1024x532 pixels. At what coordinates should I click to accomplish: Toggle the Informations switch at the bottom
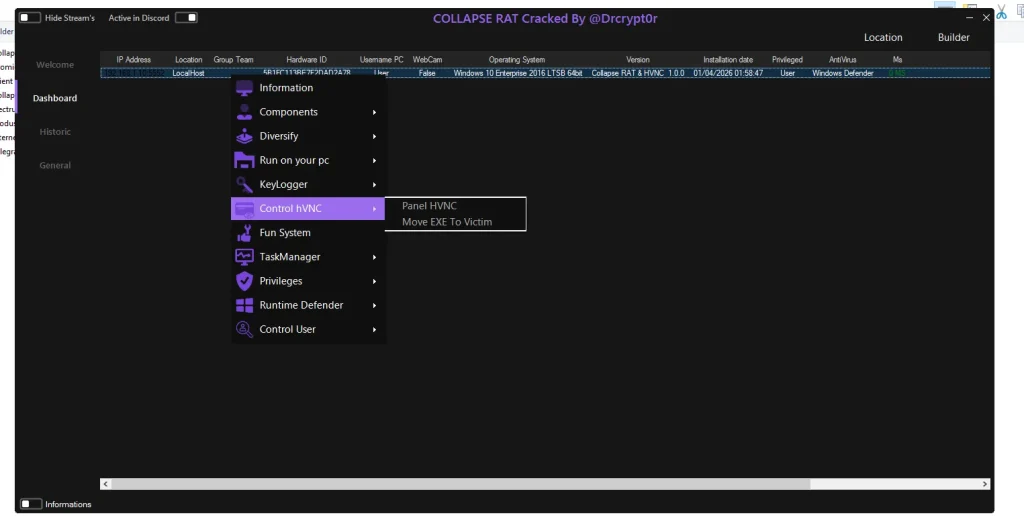click(31, 504)
